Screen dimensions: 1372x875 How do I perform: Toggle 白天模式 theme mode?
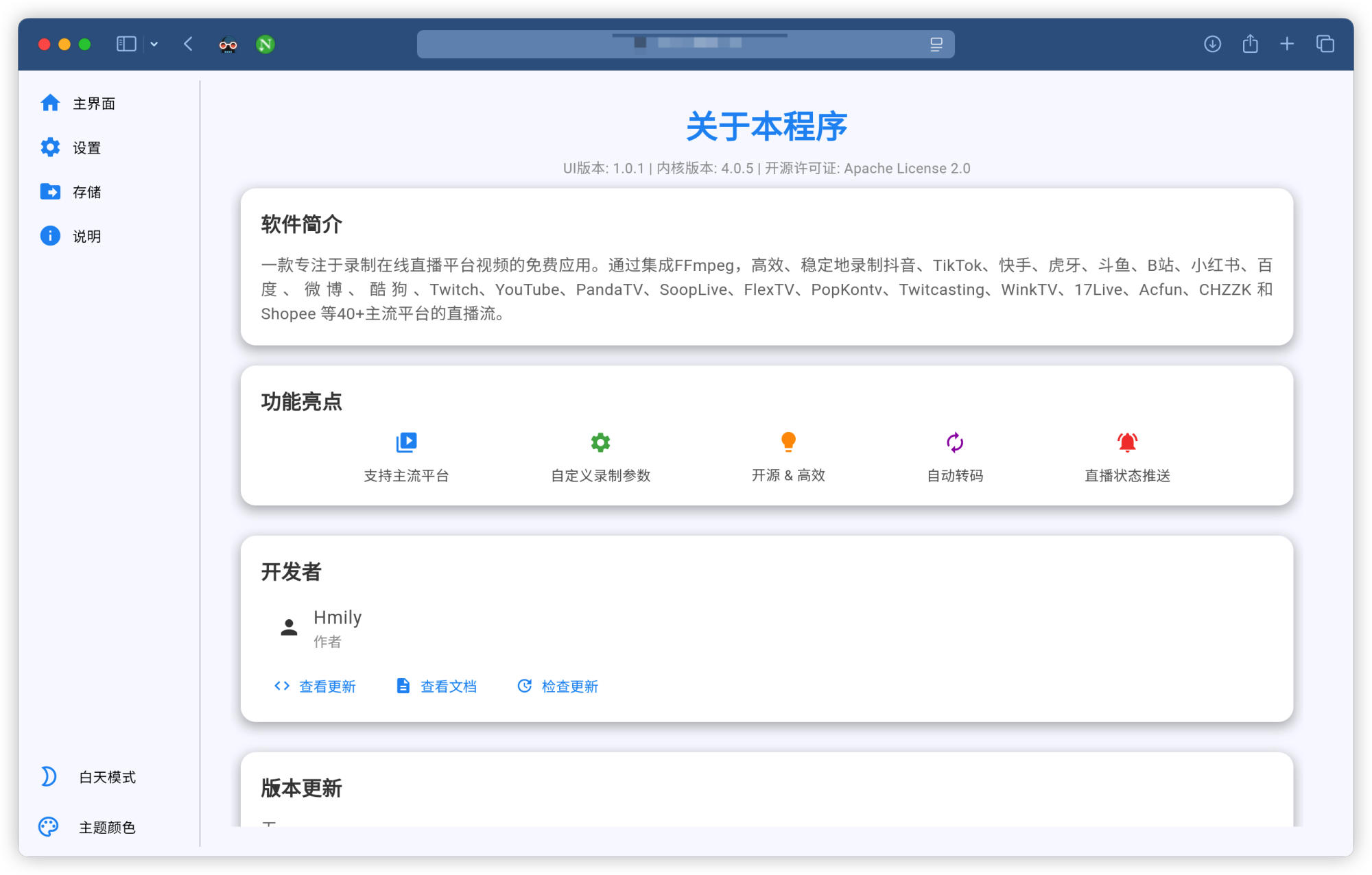(108, 777)
